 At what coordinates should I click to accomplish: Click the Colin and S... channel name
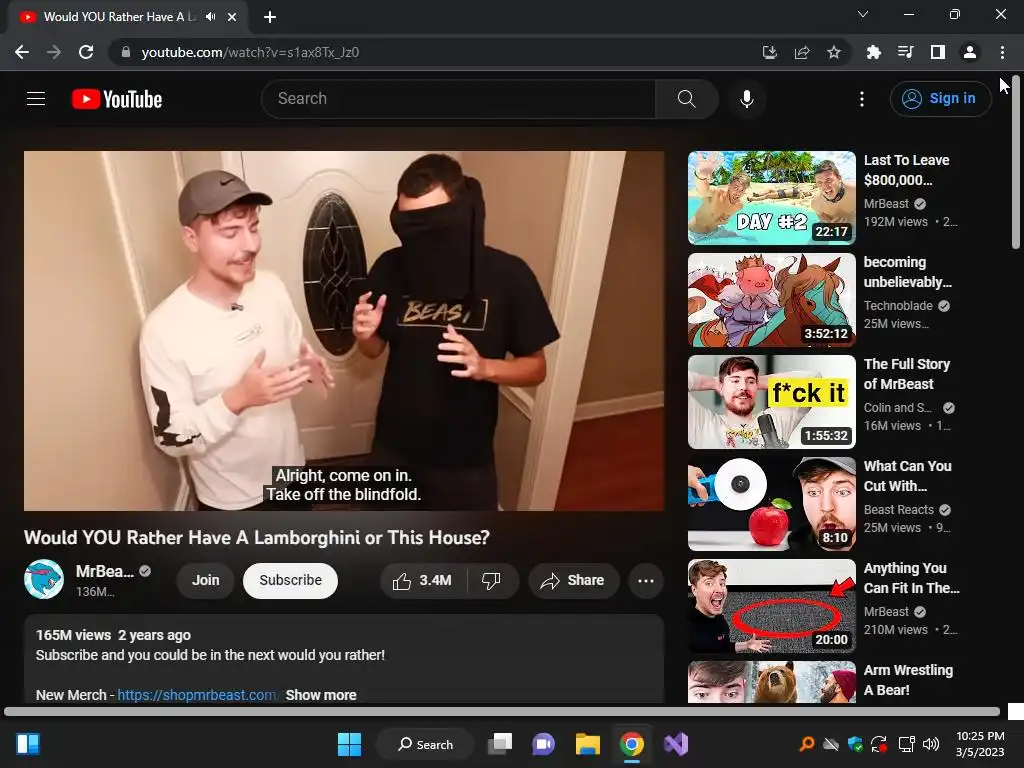[x=898, y=408]
